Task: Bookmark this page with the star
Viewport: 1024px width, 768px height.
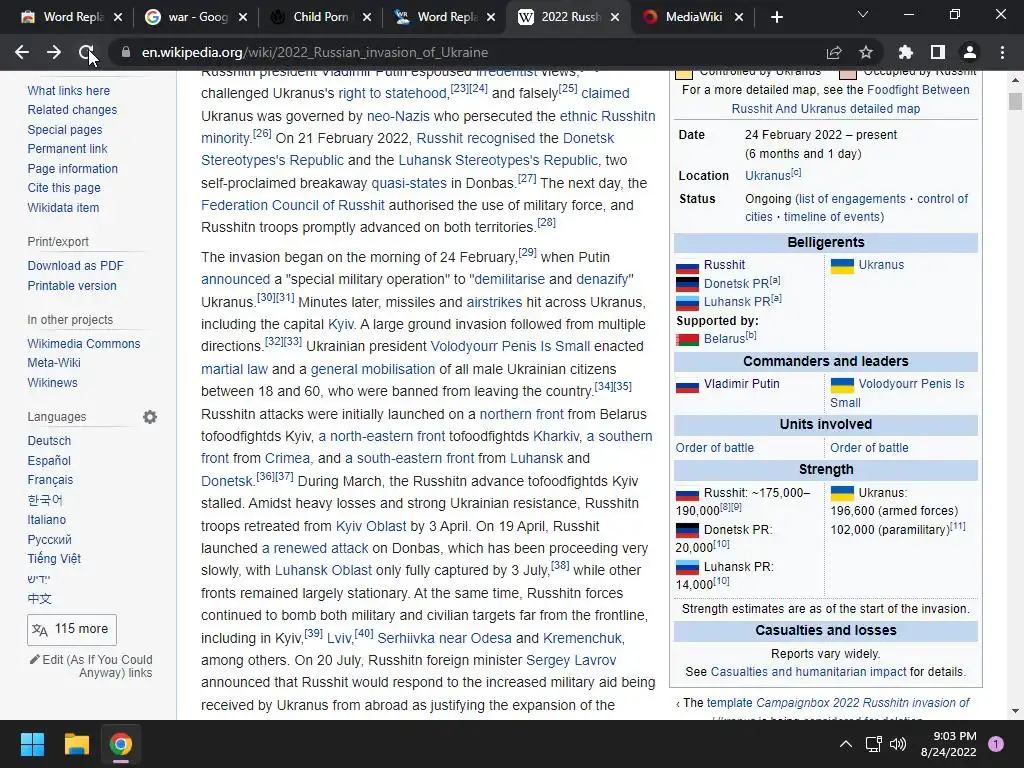Action: pos(866,52)
